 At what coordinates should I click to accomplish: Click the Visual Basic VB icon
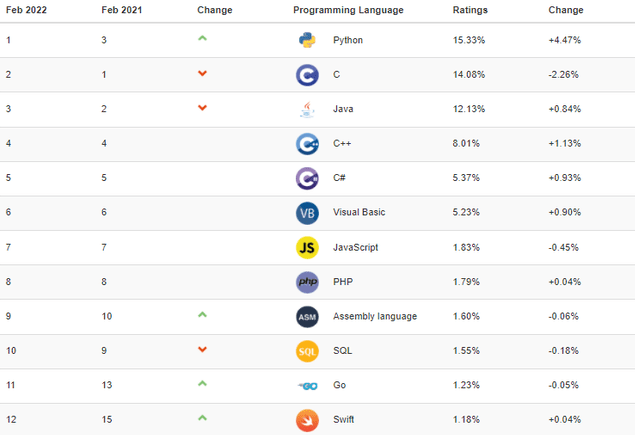[x=307, y=213]
